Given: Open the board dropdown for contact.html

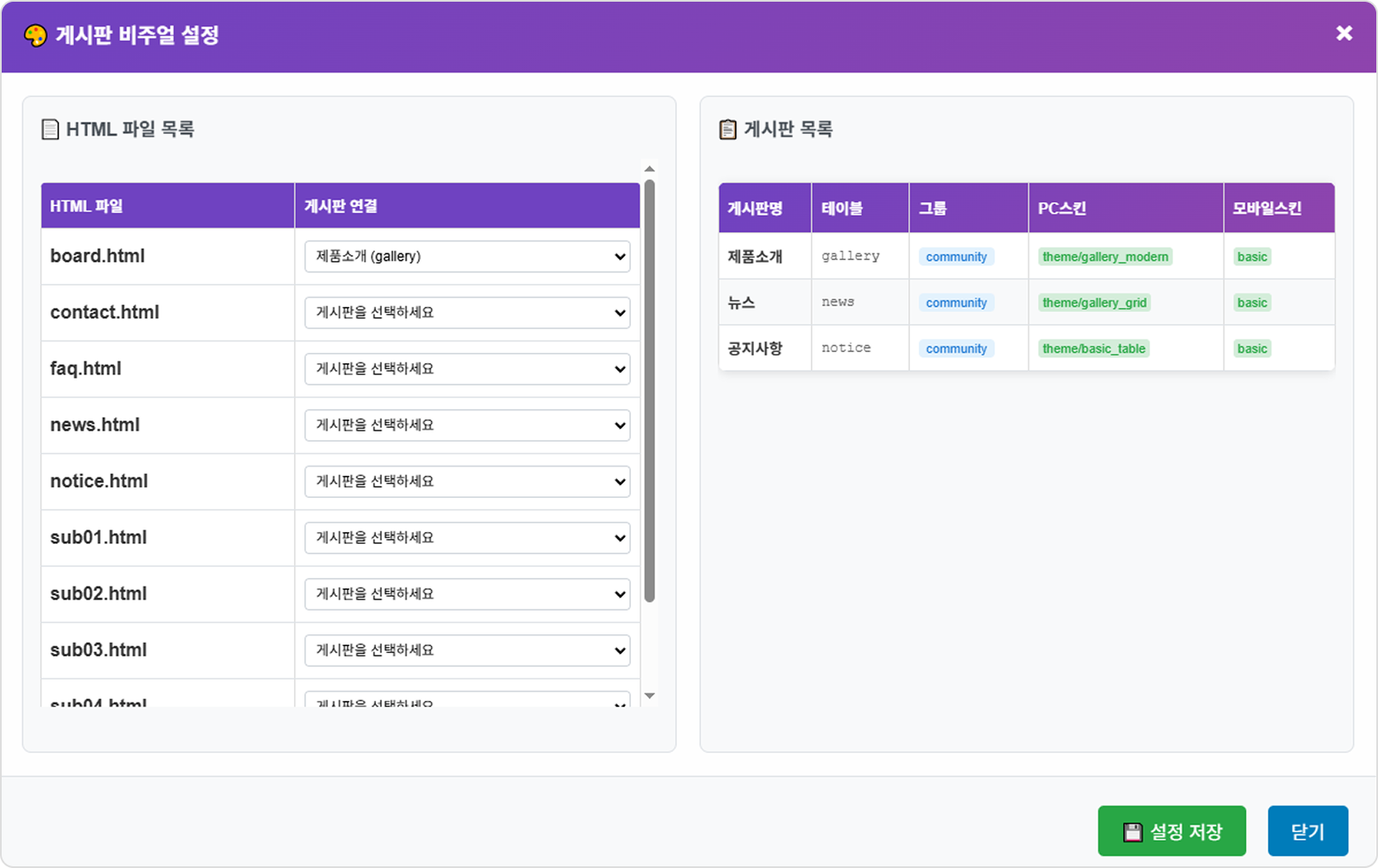Looking at the screenshot, I should tap(467, 313).
